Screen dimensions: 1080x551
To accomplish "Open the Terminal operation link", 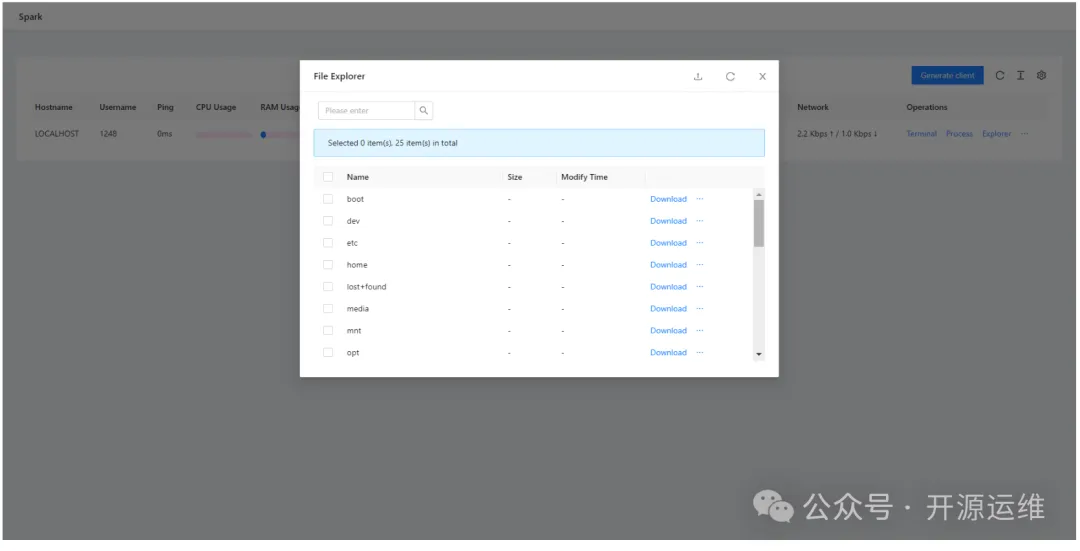I will tap(921, 134).
